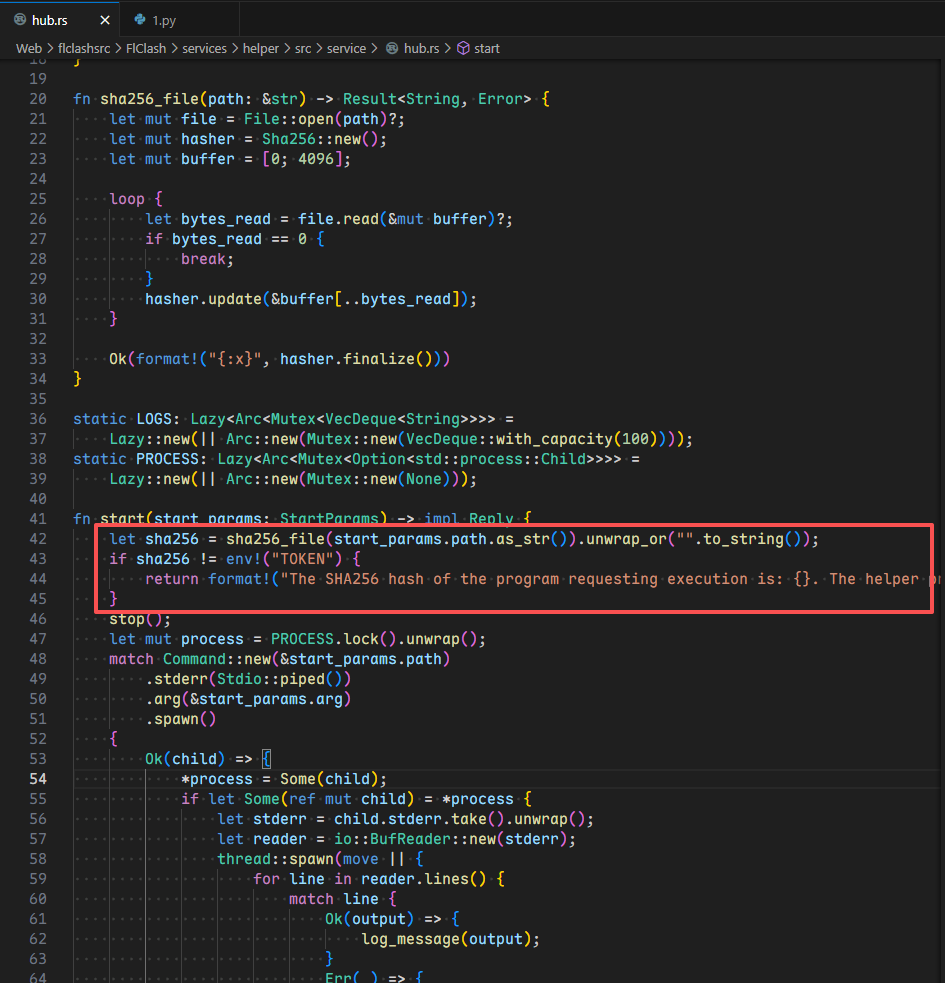The image size is (945, 983).
Task: Click the Rust file icon on hub.rs tab
Action: click(20, 19)
